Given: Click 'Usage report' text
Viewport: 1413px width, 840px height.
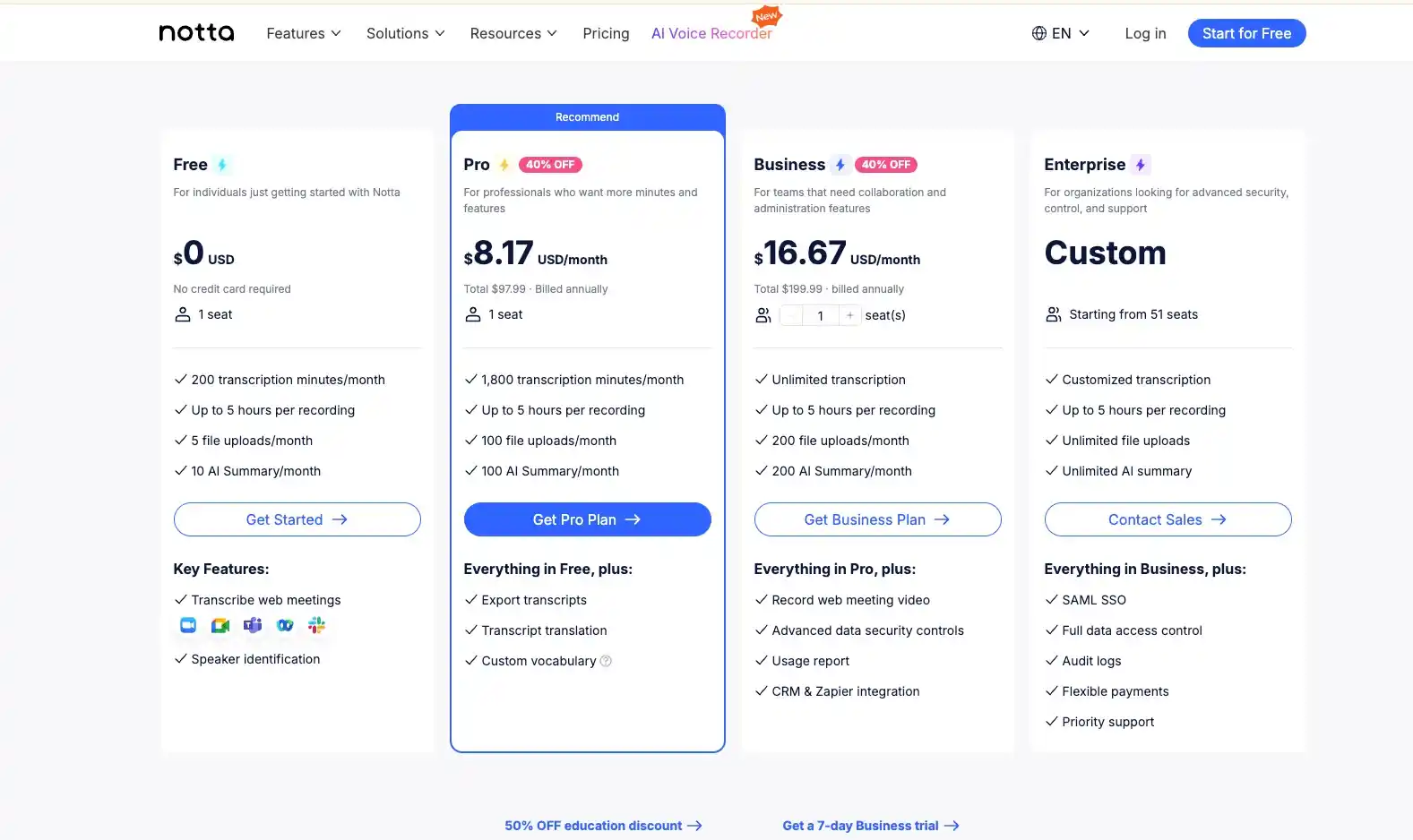Looking at the screenshot, I should [x=810, y=661].
